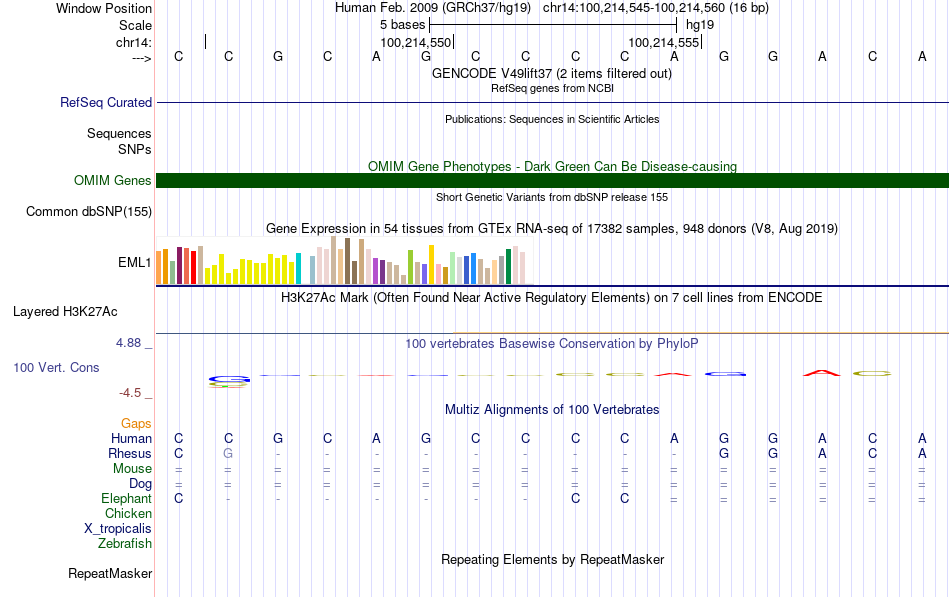Select the X_tropicalis alignment row label

[118, 529]
